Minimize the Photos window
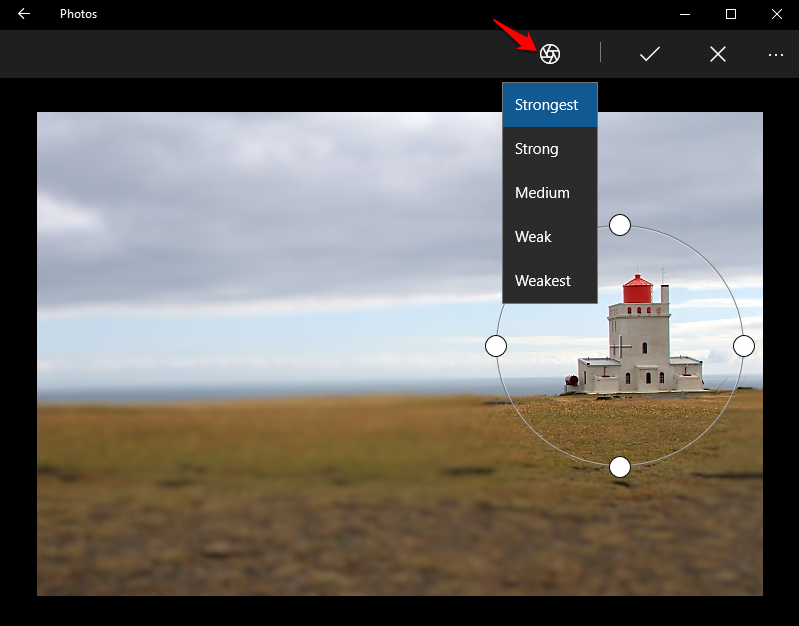 point(685,14)
